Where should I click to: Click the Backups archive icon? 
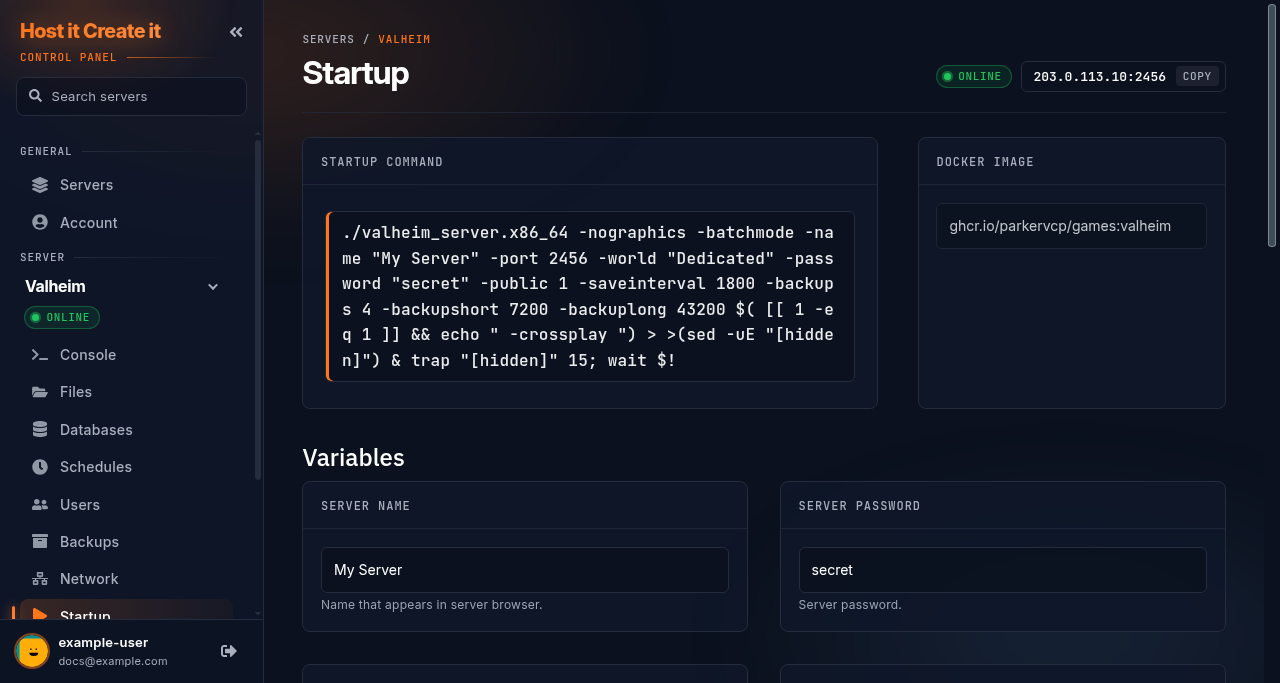(40, 542)
